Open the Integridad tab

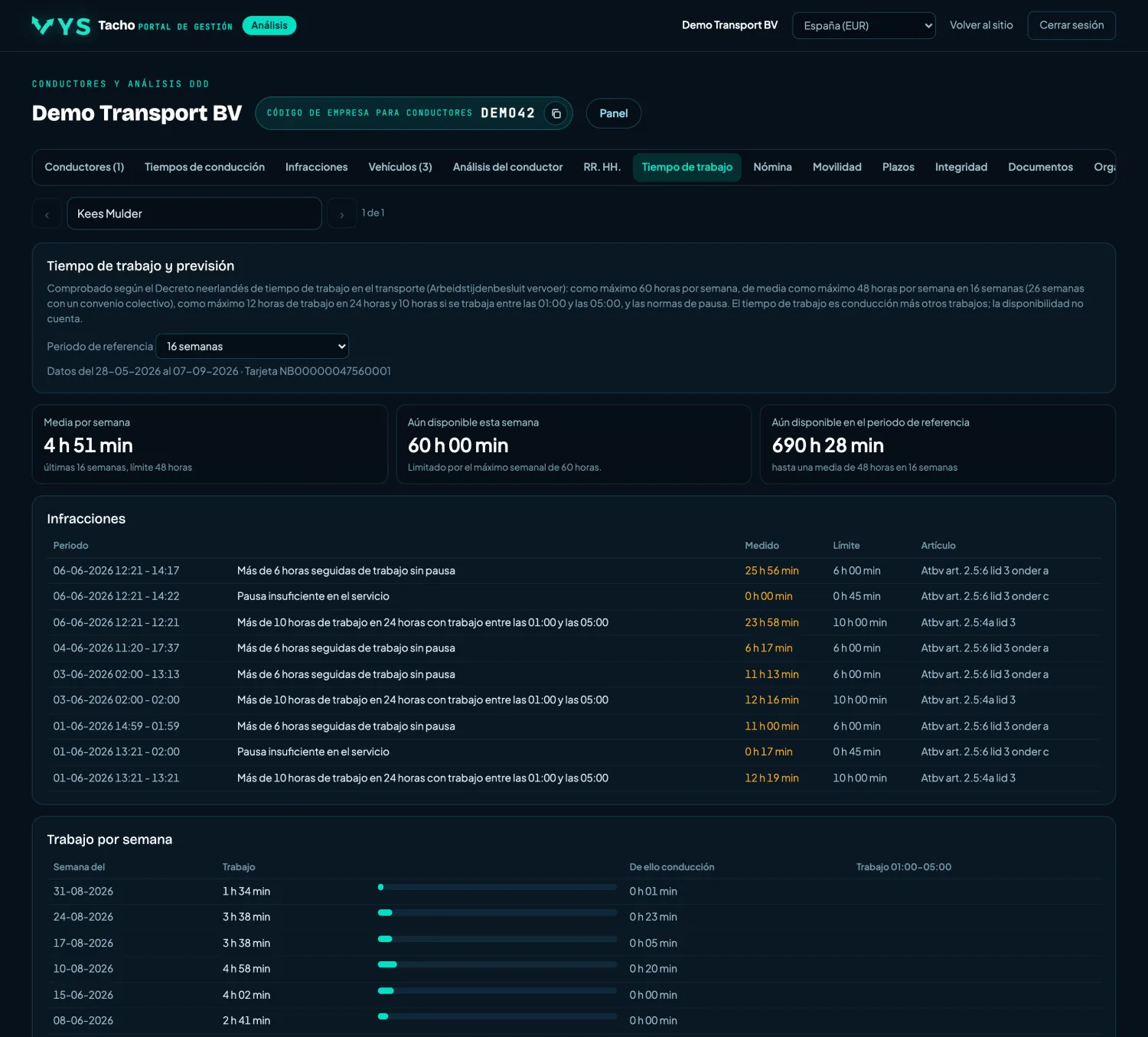[x=961, y=167]
